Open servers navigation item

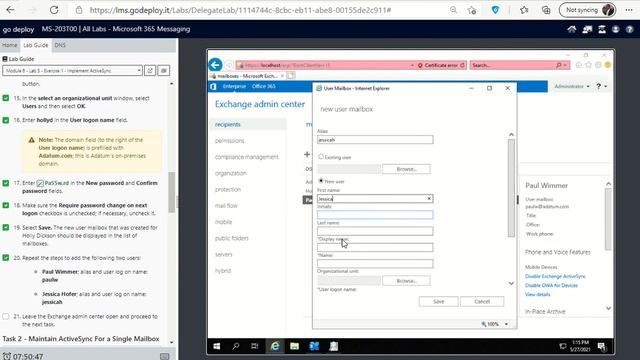[224, 255]
